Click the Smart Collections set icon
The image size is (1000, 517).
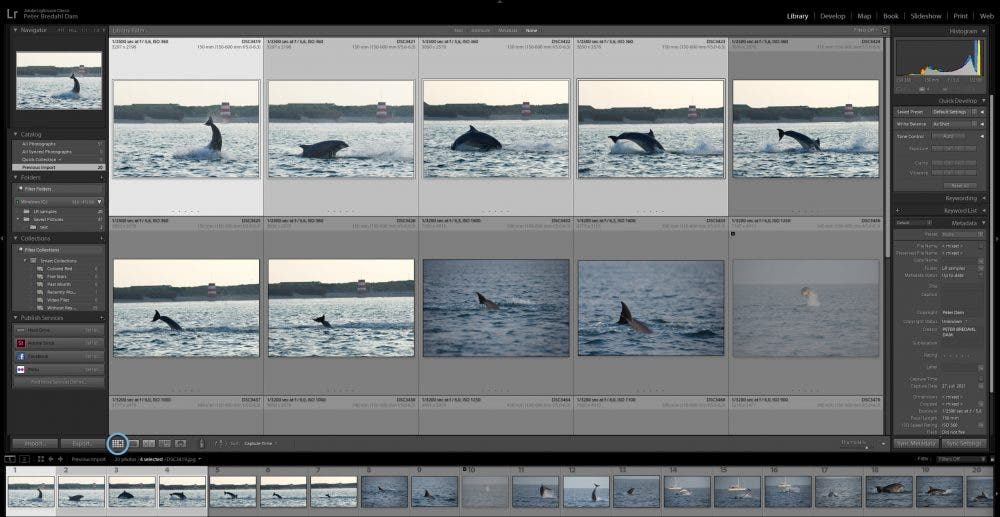34,261
